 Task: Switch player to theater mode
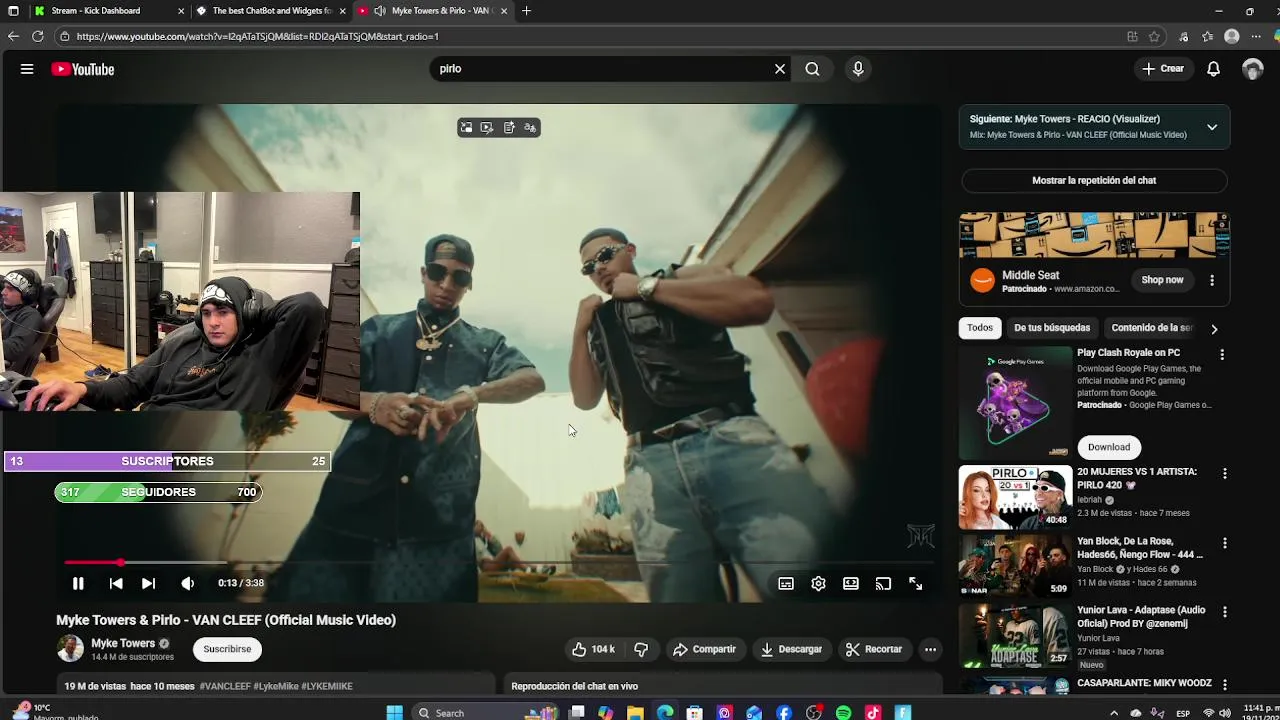tap(851, 584)
